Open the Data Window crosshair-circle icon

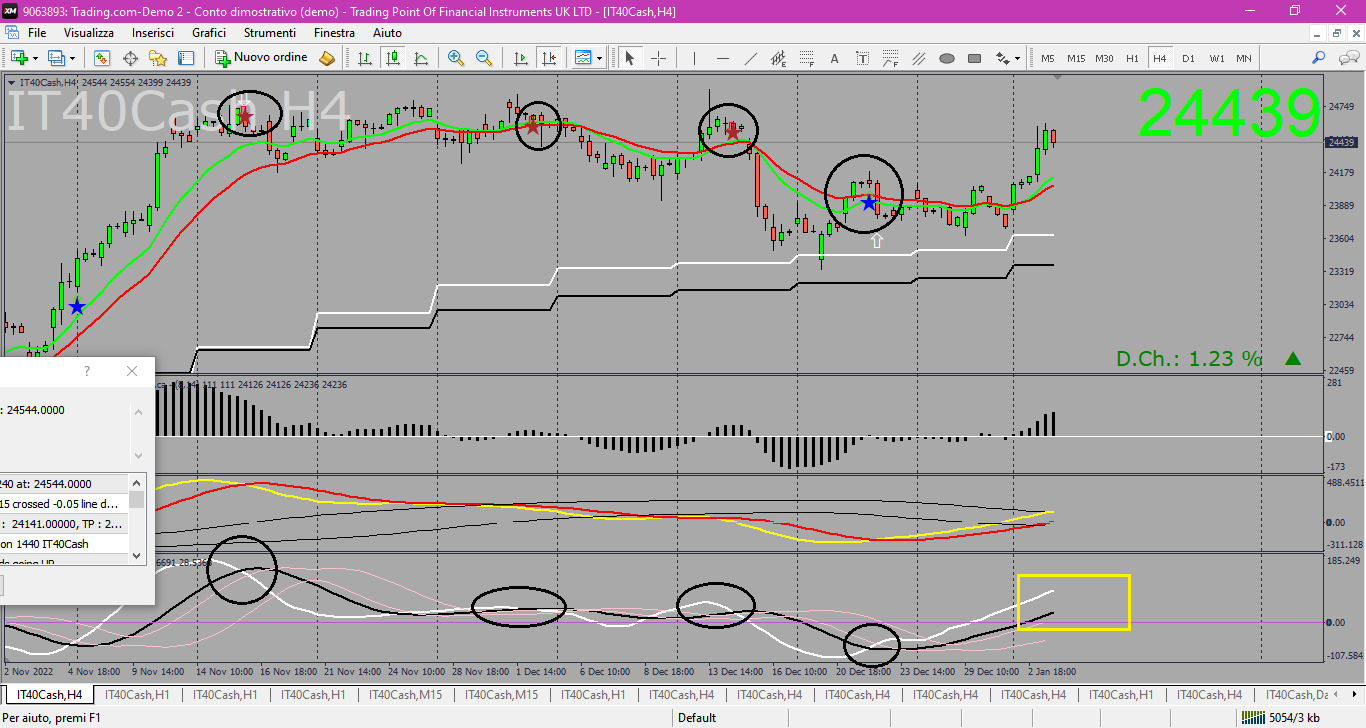130,58
